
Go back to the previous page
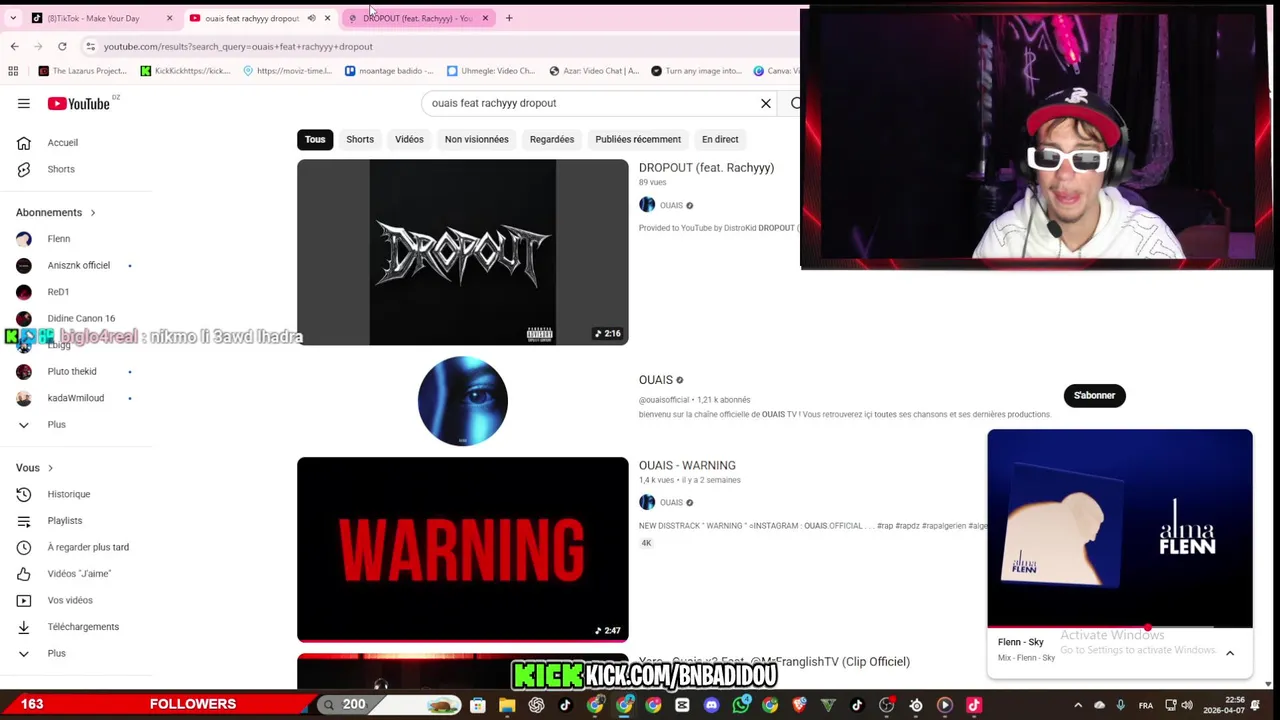coord(14,46)
